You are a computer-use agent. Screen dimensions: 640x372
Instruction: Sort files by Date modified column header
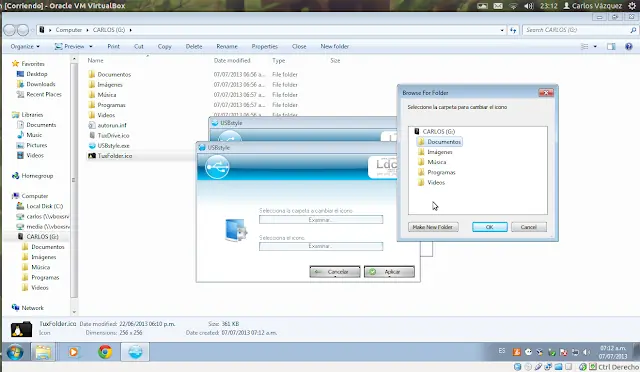point(232,60)
